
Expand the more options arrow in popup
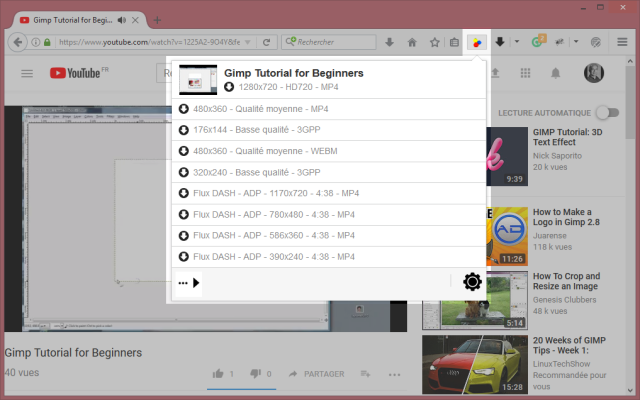[x=189, y=282]
